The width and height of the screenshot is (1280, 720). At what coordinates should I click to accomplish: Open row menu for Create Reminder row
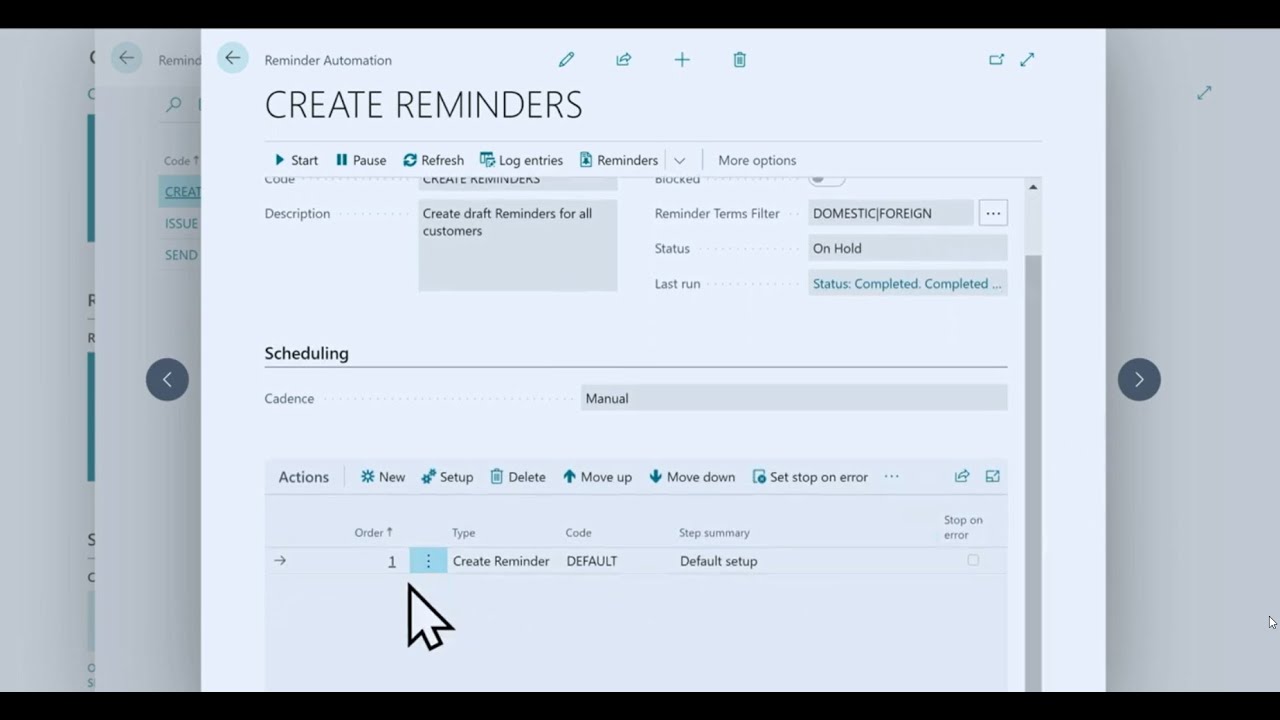(428, 561)
